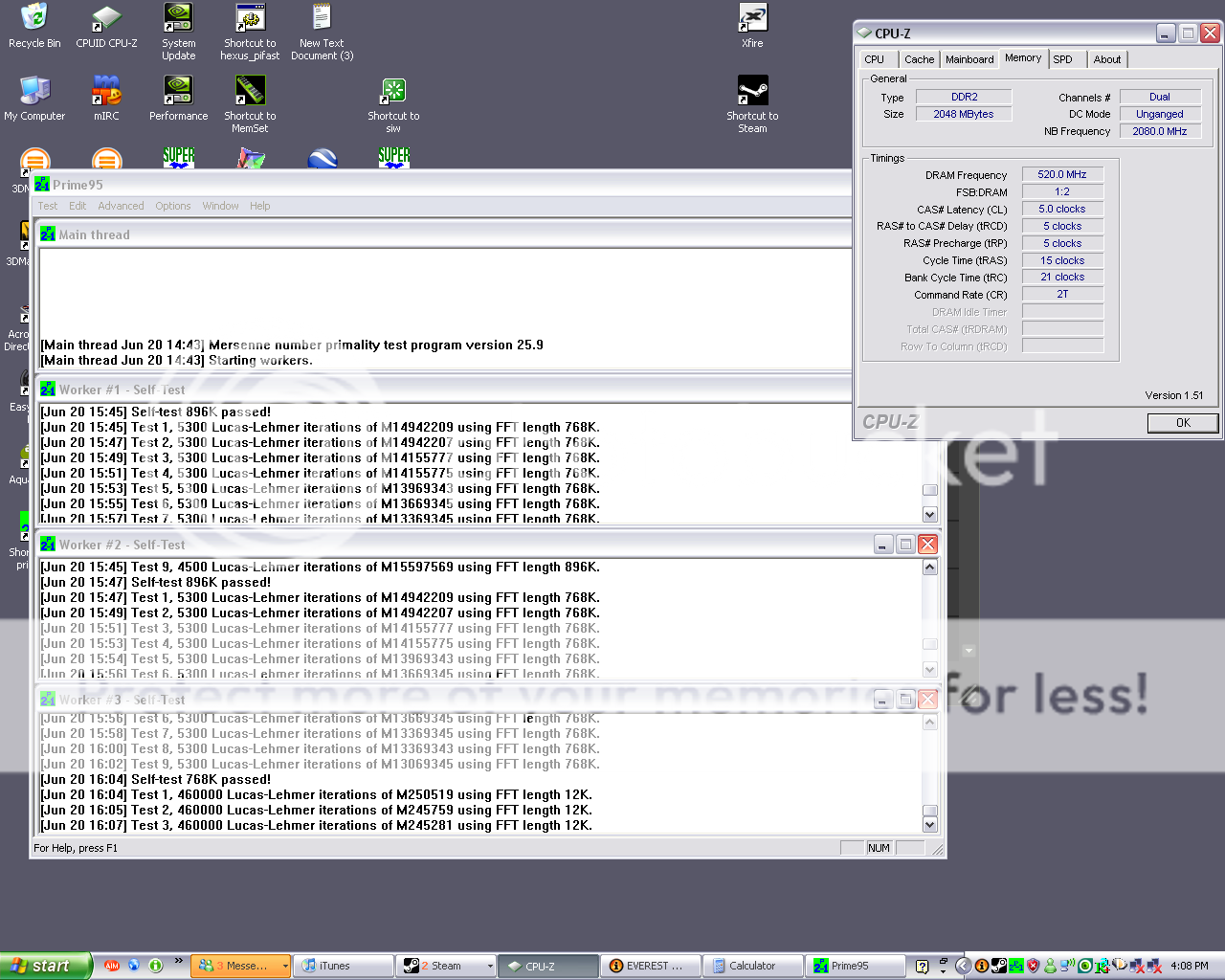Viewport: 1225px width, 980px height.
Task: Expand the Steam taskbar group dropdown
Action: (490, 967)
